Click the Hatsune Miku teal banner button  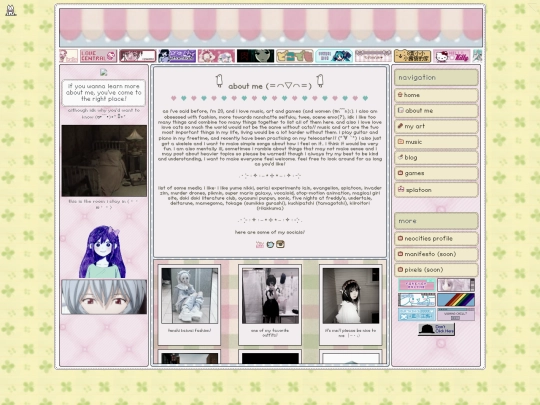(x=334, y=56)
